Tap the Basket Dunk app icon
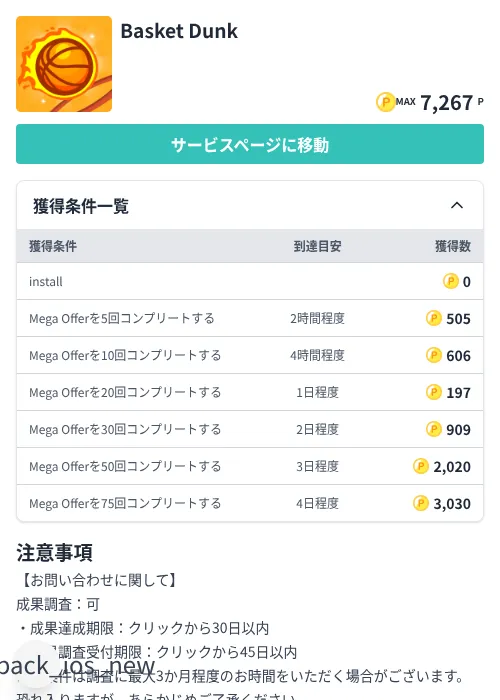The width and height of the screenshot is (500, 700). [64, 64]
